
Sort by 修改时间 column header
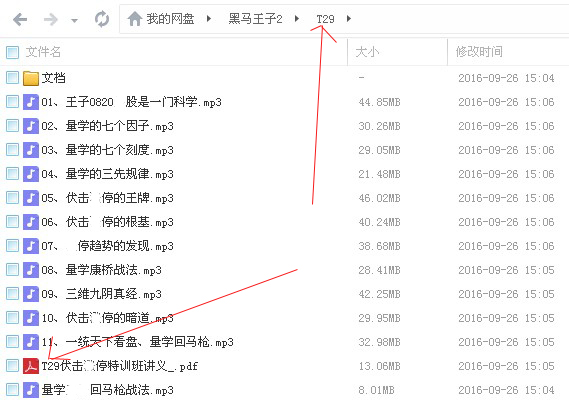point(479,52)
